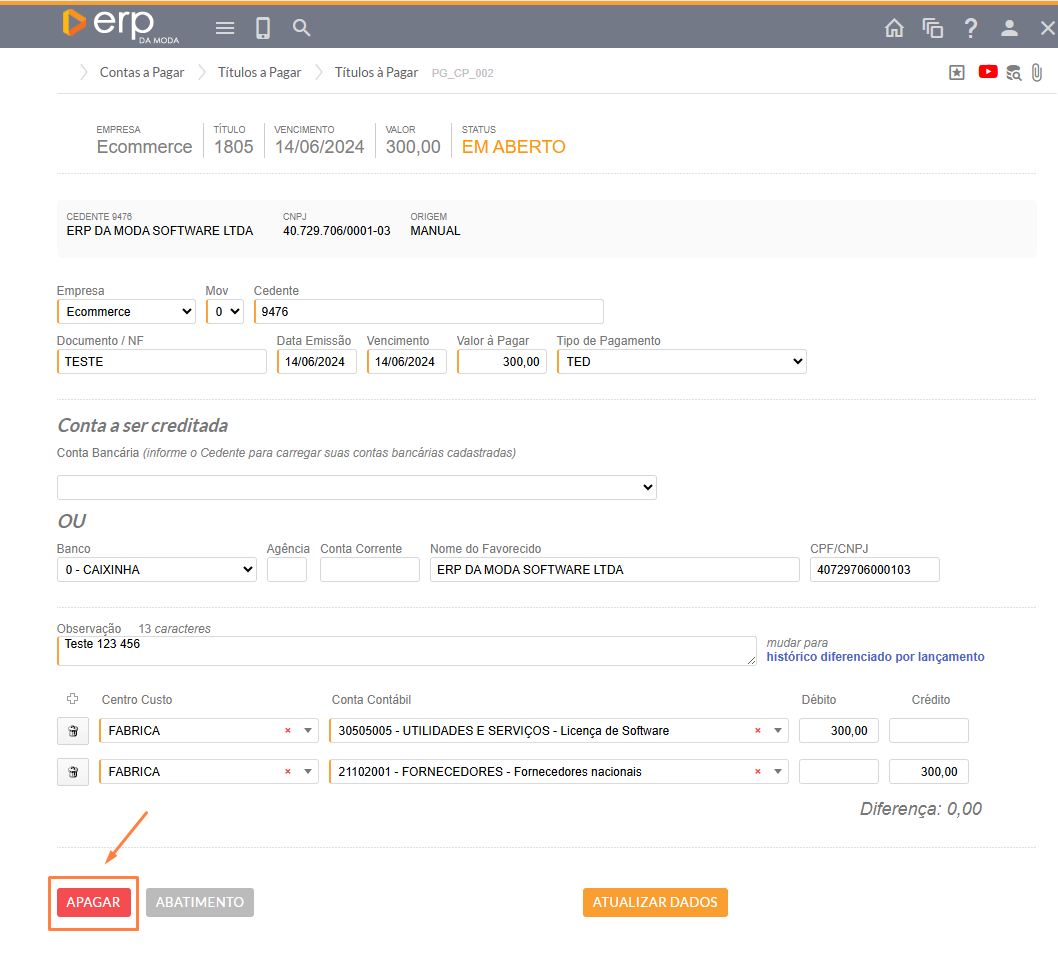Go to home via house icon
Image resolution: width=1058 pixels, height=968 pixels.
[x=894, y=28]
